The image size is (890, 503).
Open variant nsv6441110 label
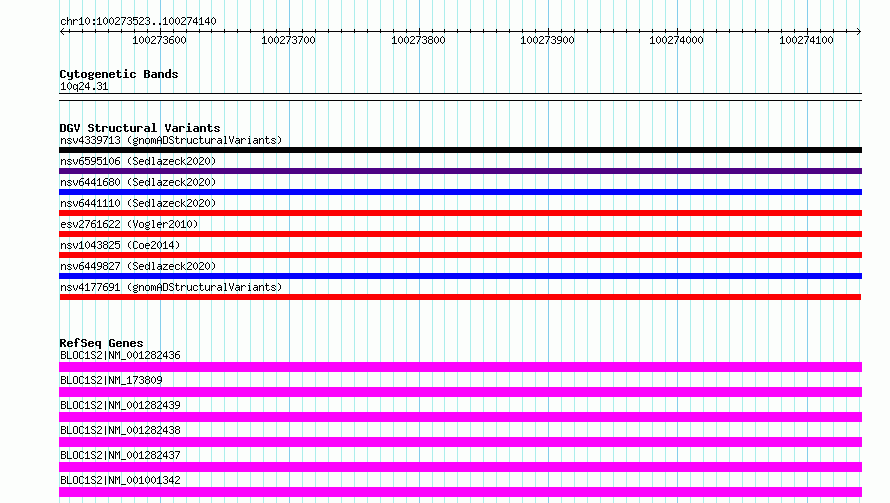pos(138,203)
